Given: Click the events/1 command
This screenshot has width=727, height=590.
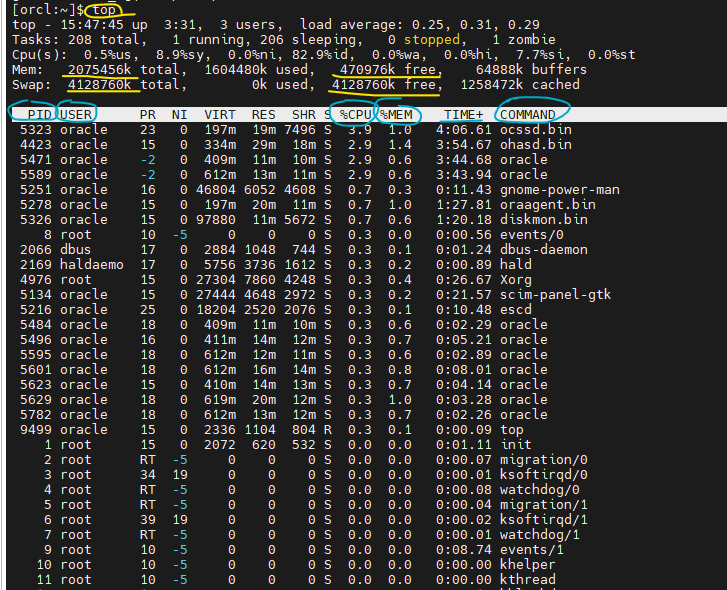Looking at the screenshot, I should pyautogui.click(x=531, y=550).
